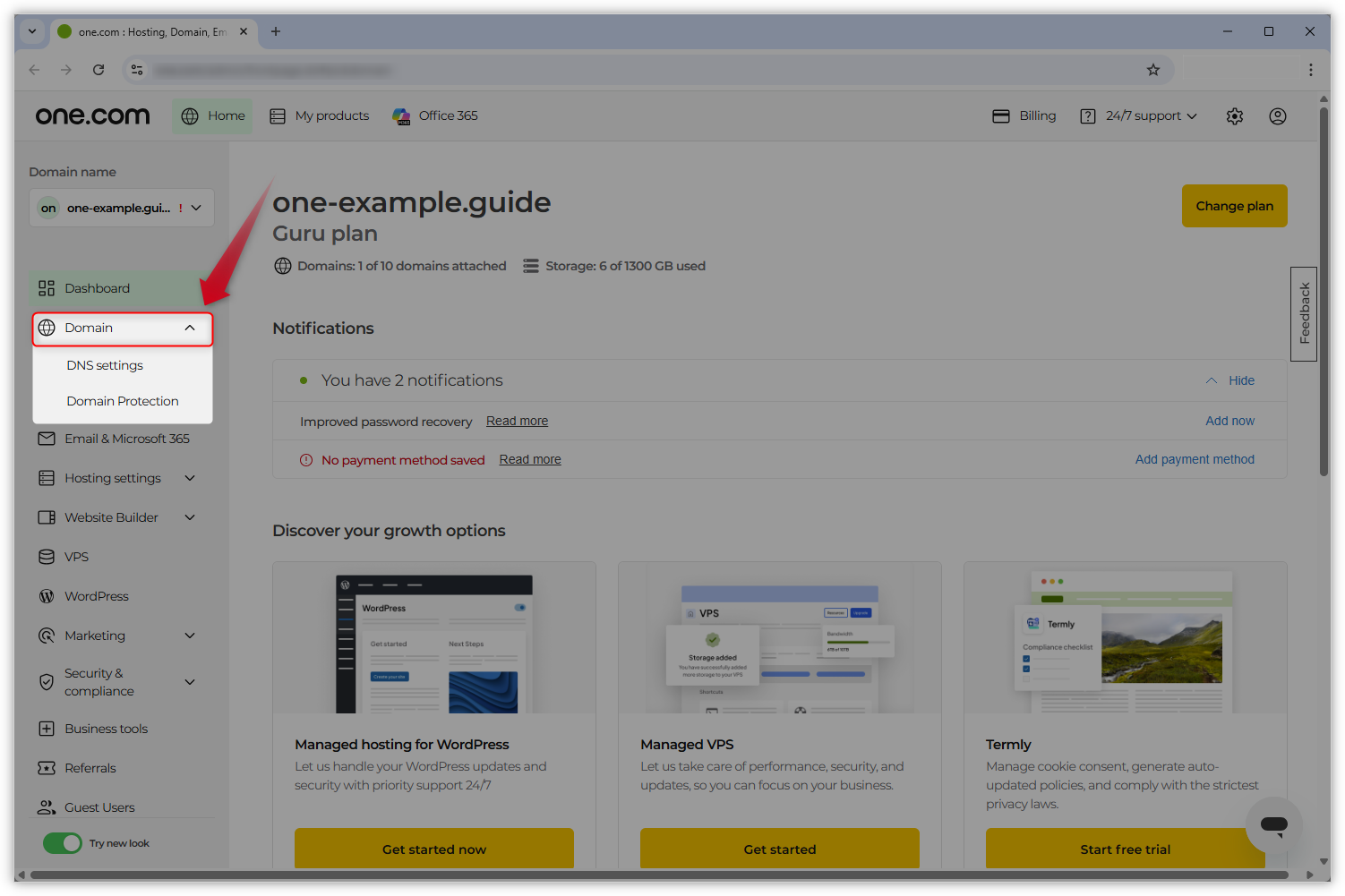Click the Website Builder layout icon

click(x=47, y=517)
